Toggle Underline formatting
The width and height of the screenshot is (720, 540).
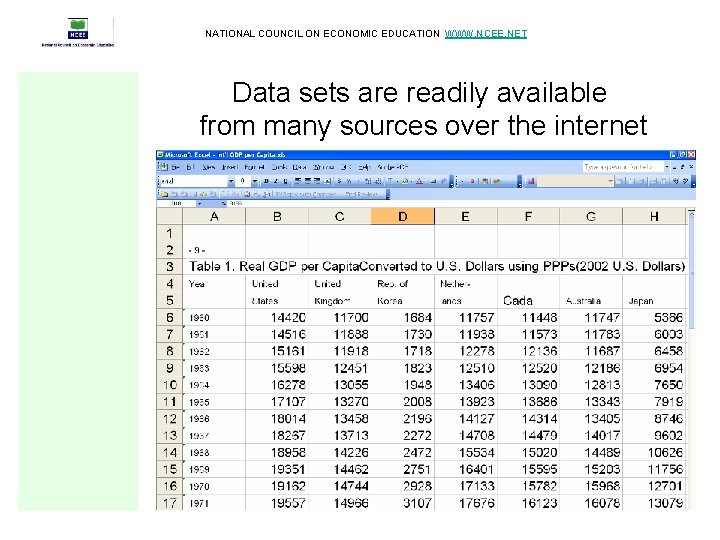(x=285, y=181)
